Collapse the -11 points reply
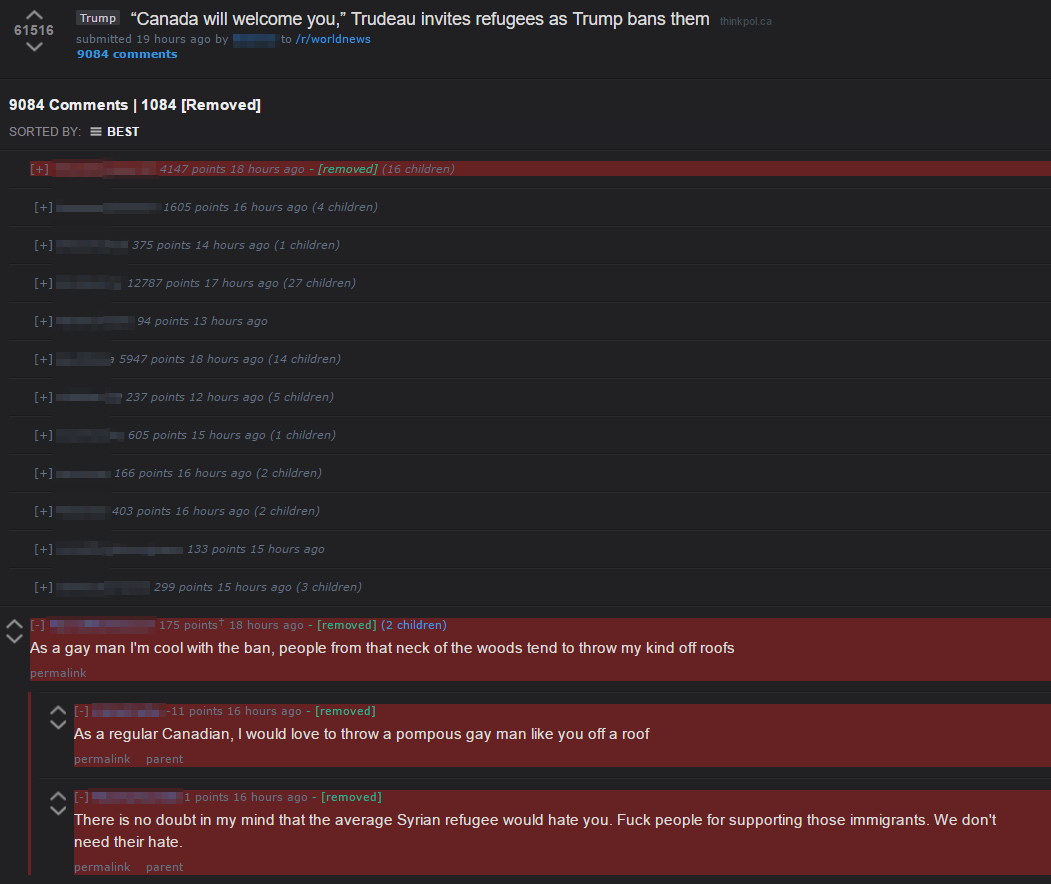Image resolution: width=1051 pixels, height=884 pixels. [82, 710]
